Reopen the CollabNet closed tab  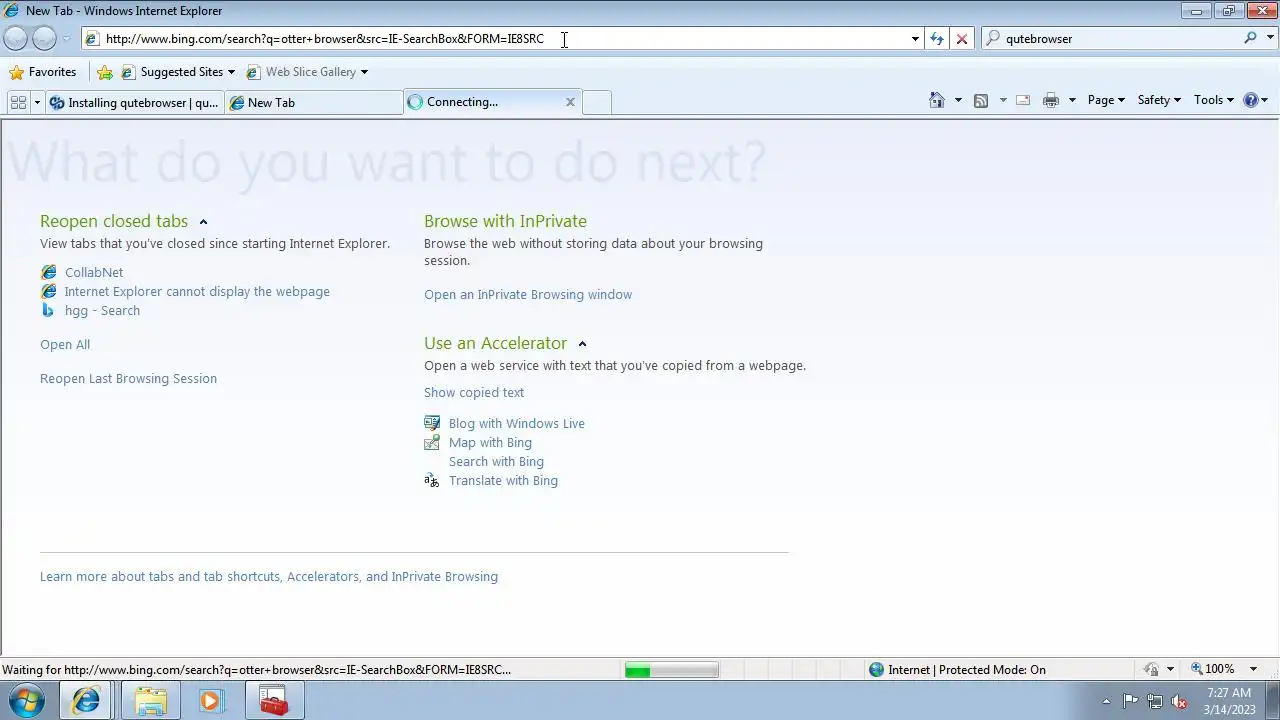click(x=94, y=272)
